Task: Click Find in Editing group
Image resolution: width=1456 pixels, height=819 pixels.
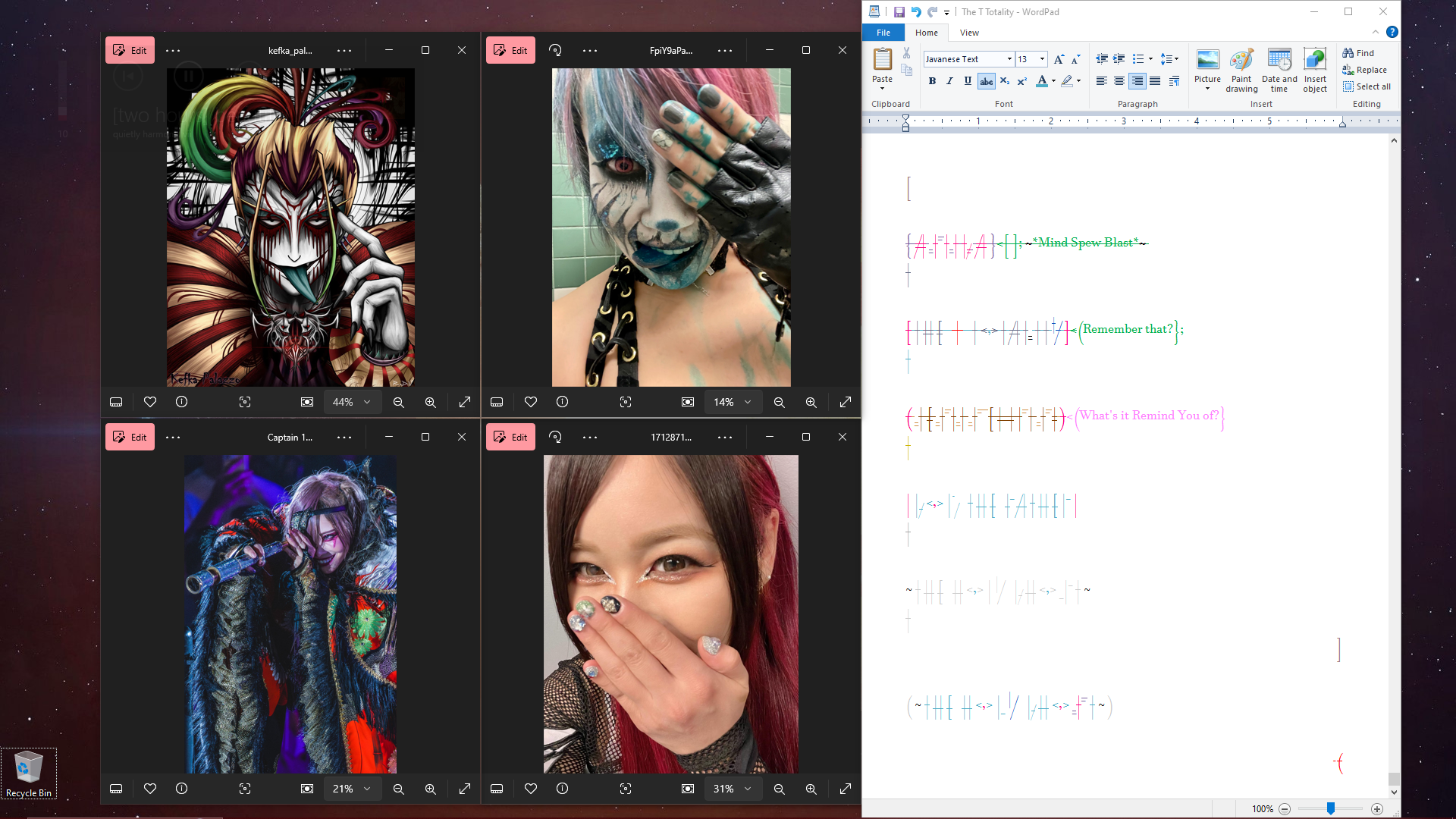Action: 1358,53
